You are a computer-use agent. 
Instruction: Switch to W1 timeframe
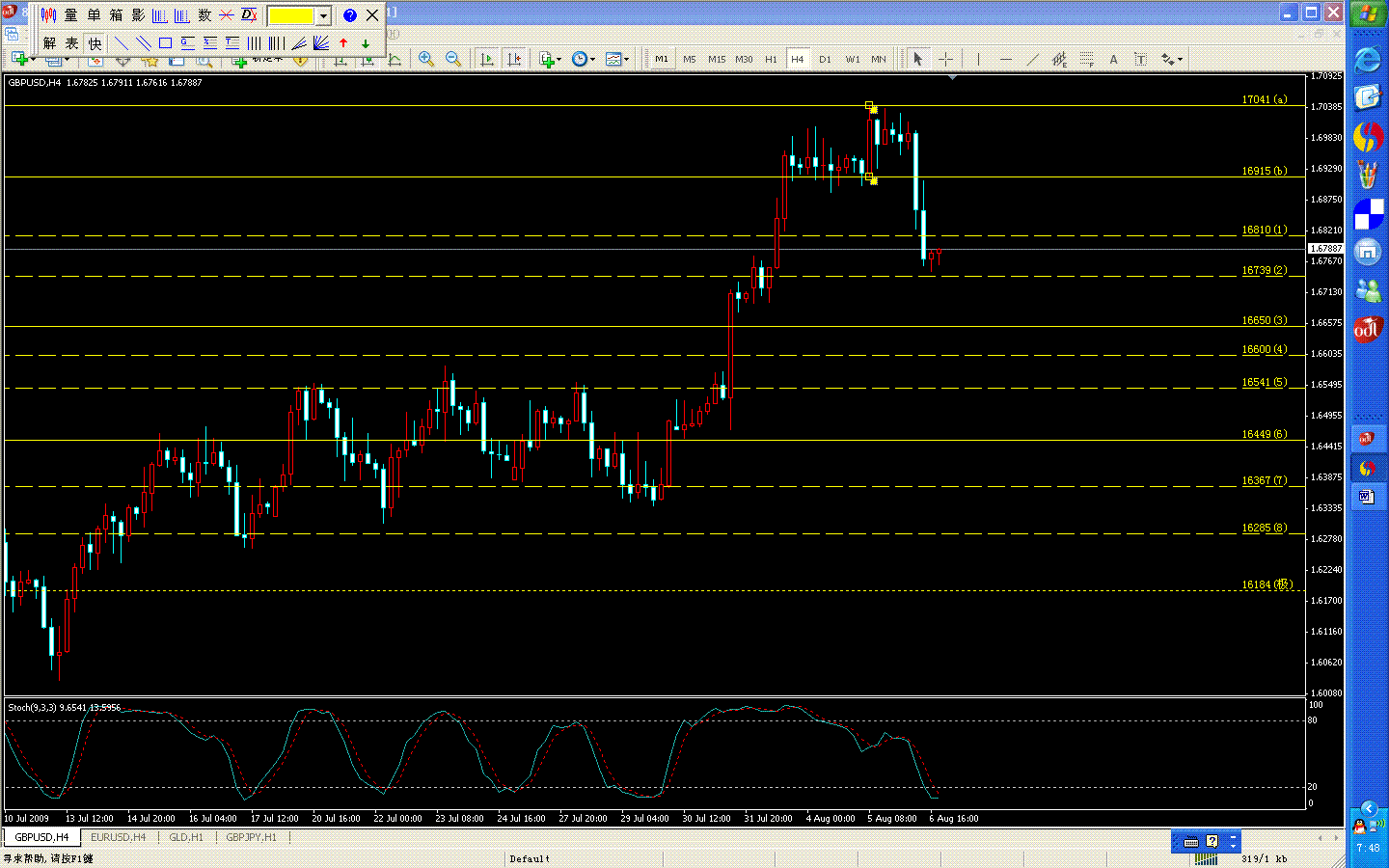point(853,59)
